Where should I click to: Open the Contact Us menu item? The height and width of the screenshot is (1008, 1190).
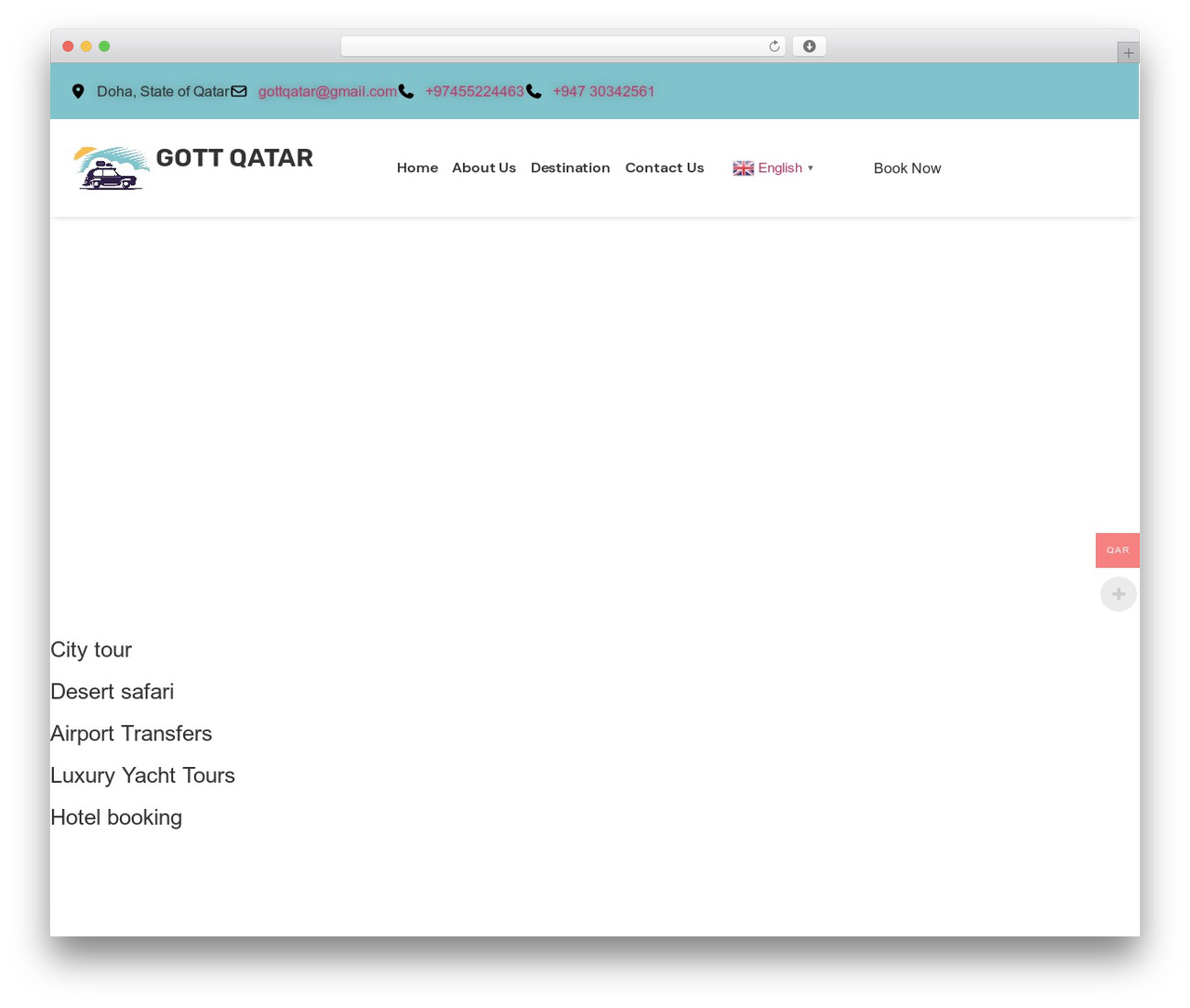(665, 168)
